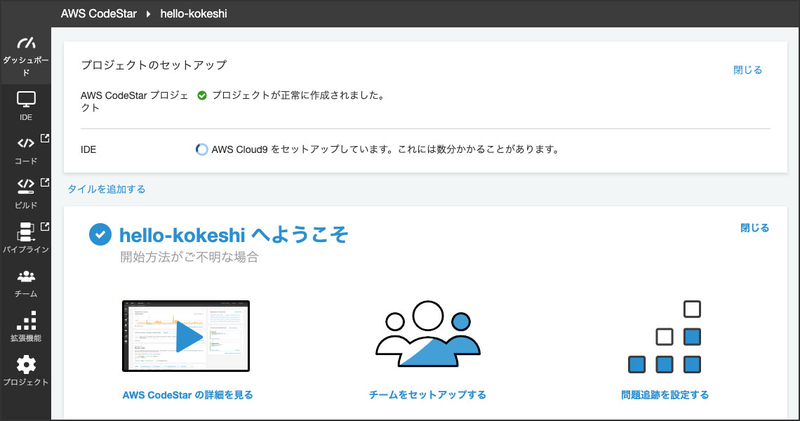Click the team people illustration
This screenshot has height=421, width=800.
tap(428, 334)
